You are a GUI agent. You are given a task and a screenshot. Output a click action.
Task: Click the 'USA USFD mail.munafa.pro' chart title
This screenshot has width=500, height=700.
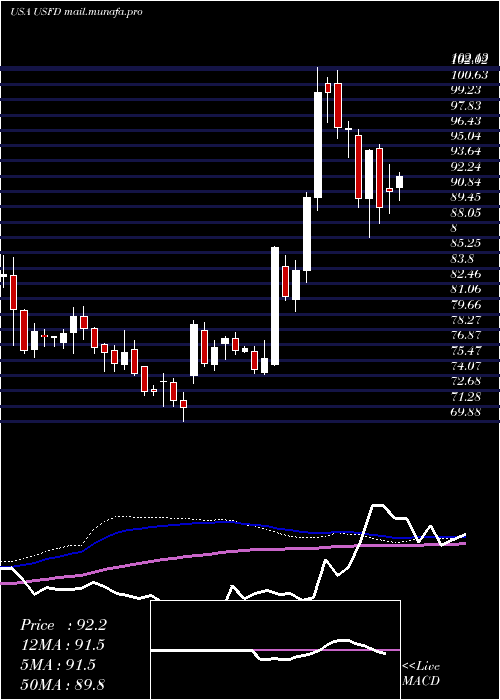(76, 12)
